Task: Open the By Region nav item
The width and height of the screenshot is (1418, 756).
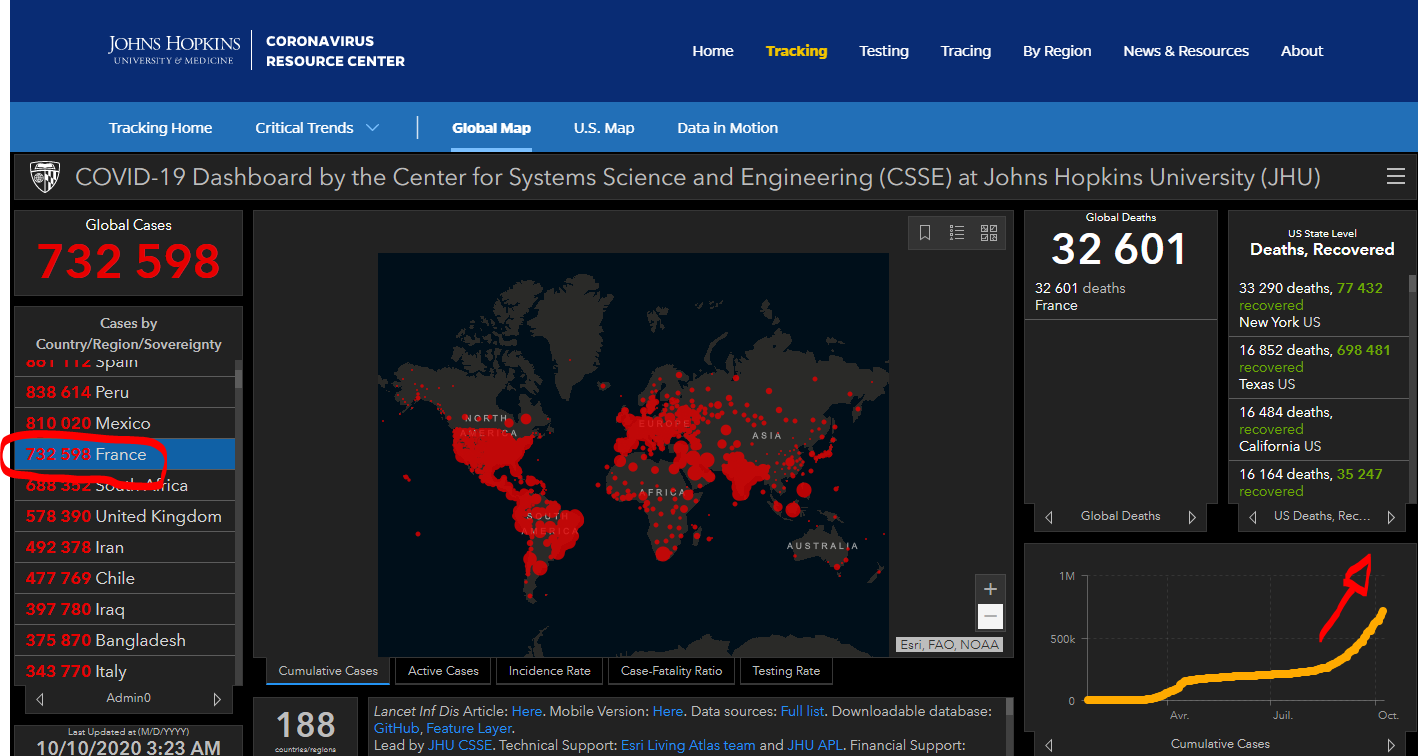Action: click(1057, 51)
